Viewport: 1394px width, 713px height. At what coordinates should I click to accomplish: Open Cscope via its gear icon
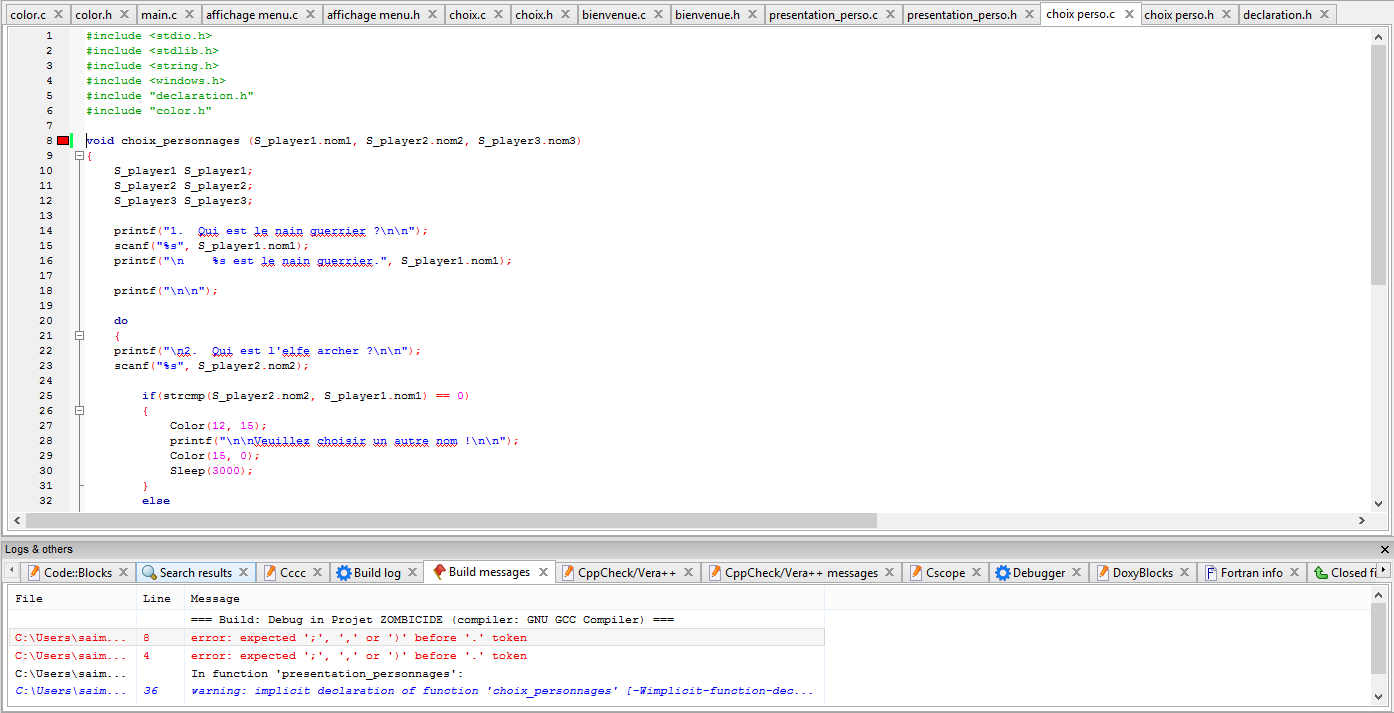point(914,572)
